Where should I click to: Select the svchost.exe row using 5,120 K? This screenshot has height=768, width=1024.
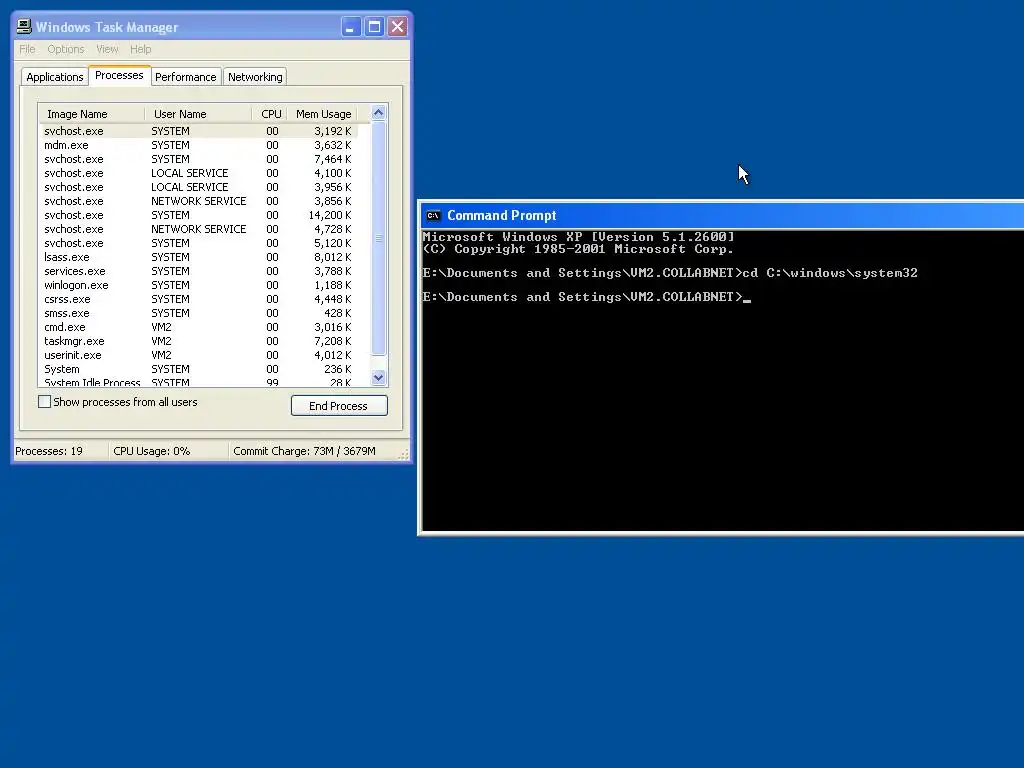[x=199, y=244]
